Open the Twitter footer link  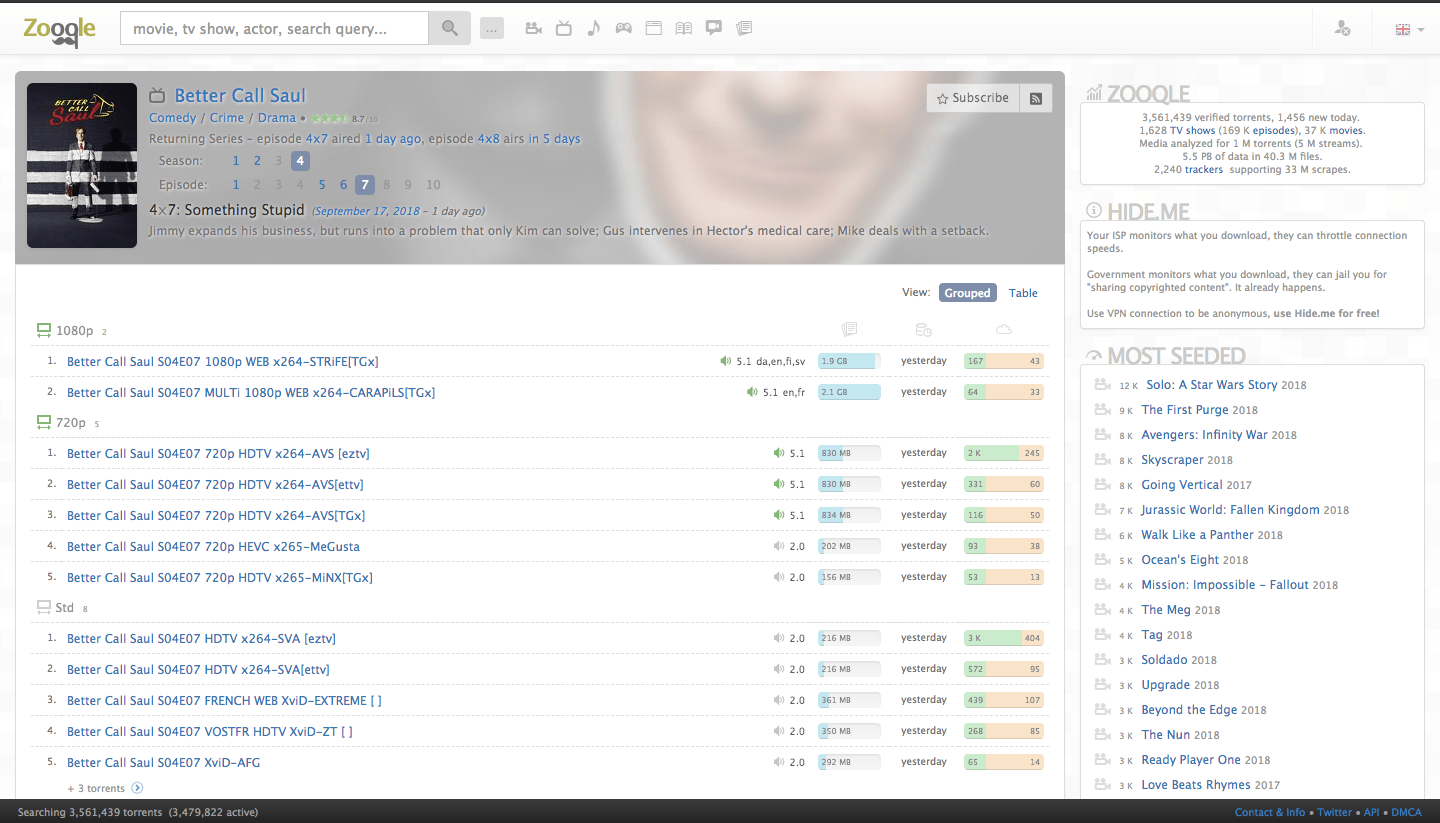click(x=1334, y=812)
